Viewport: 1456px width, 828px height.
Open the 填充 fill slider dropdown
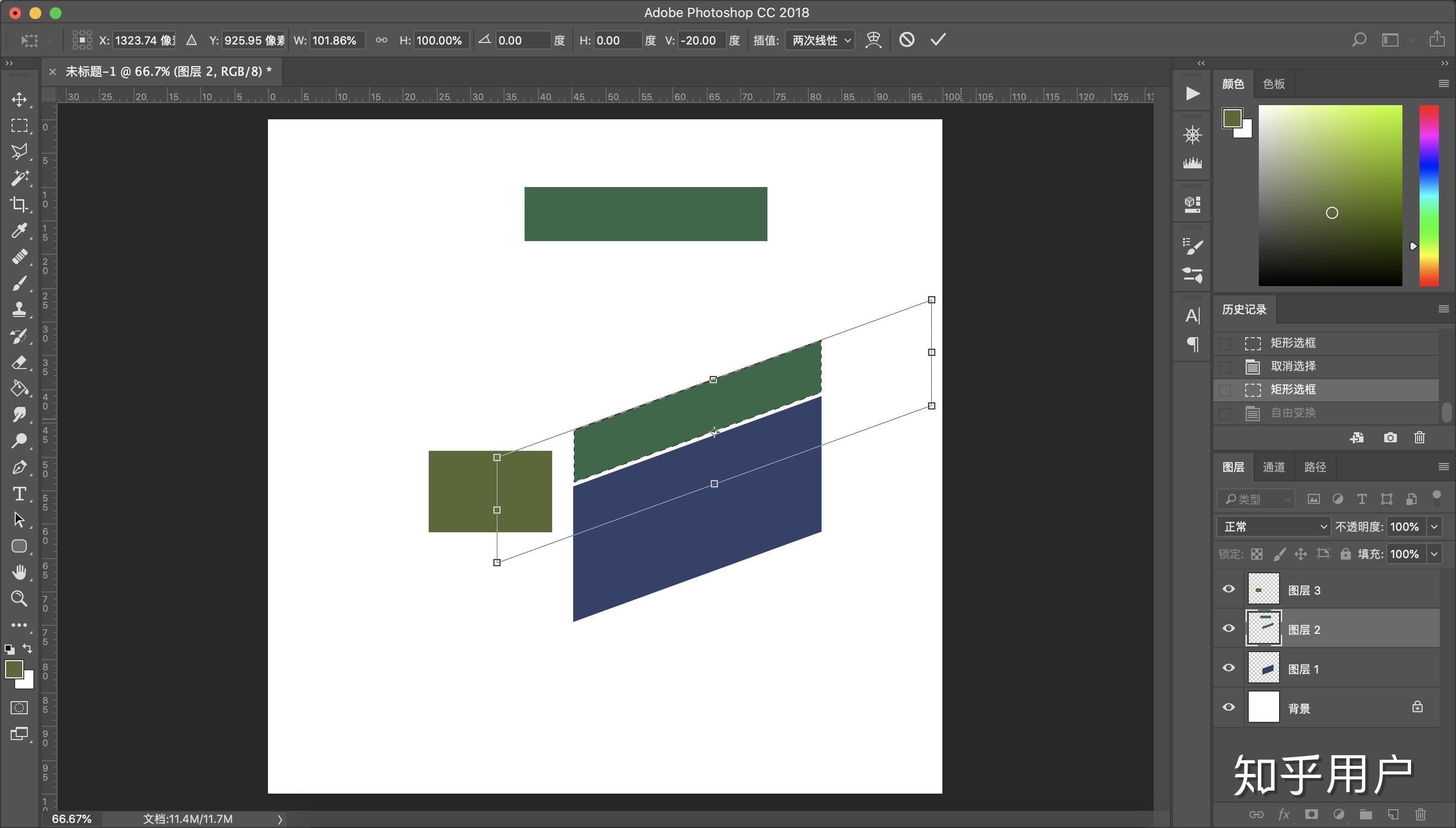[x=1434, y=554]
